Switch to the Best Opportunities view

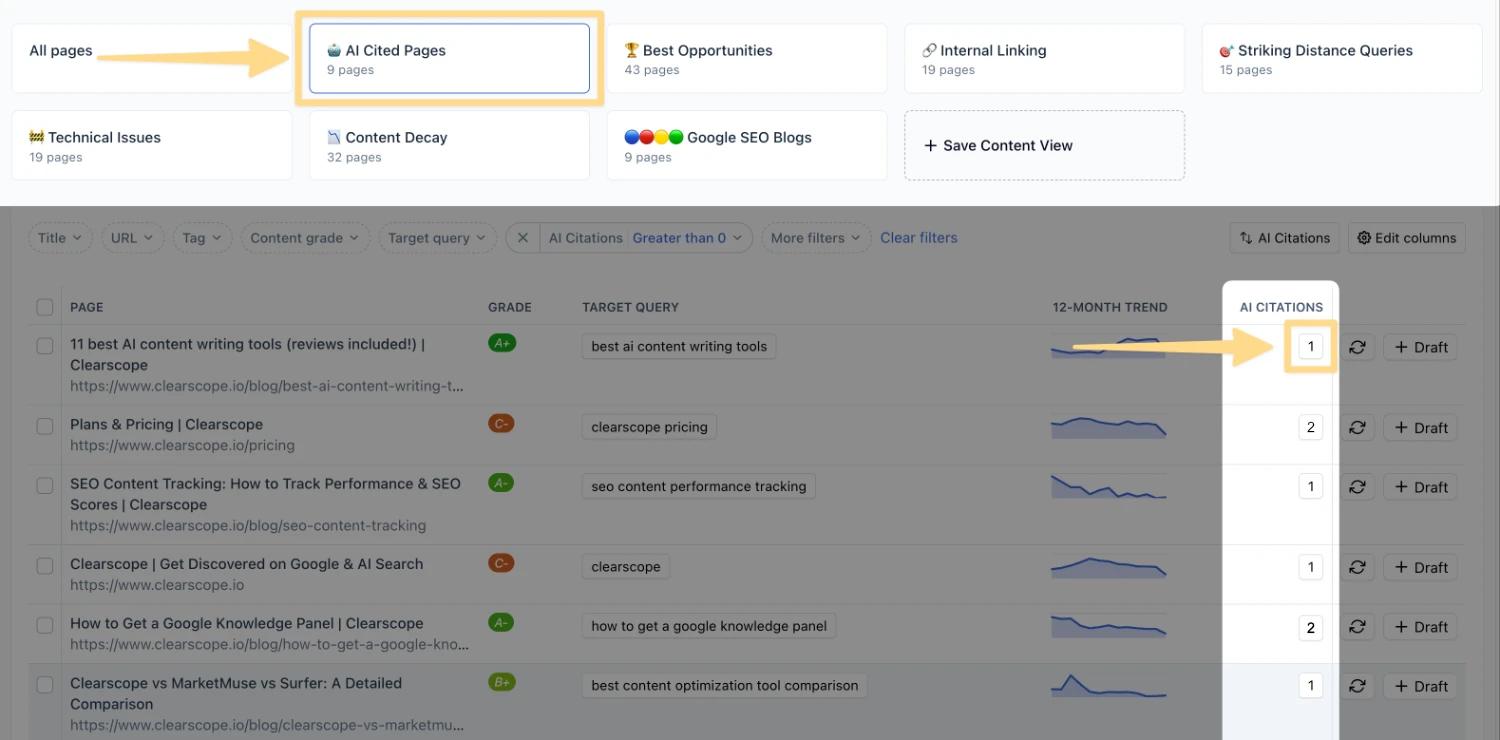[746, 59]
